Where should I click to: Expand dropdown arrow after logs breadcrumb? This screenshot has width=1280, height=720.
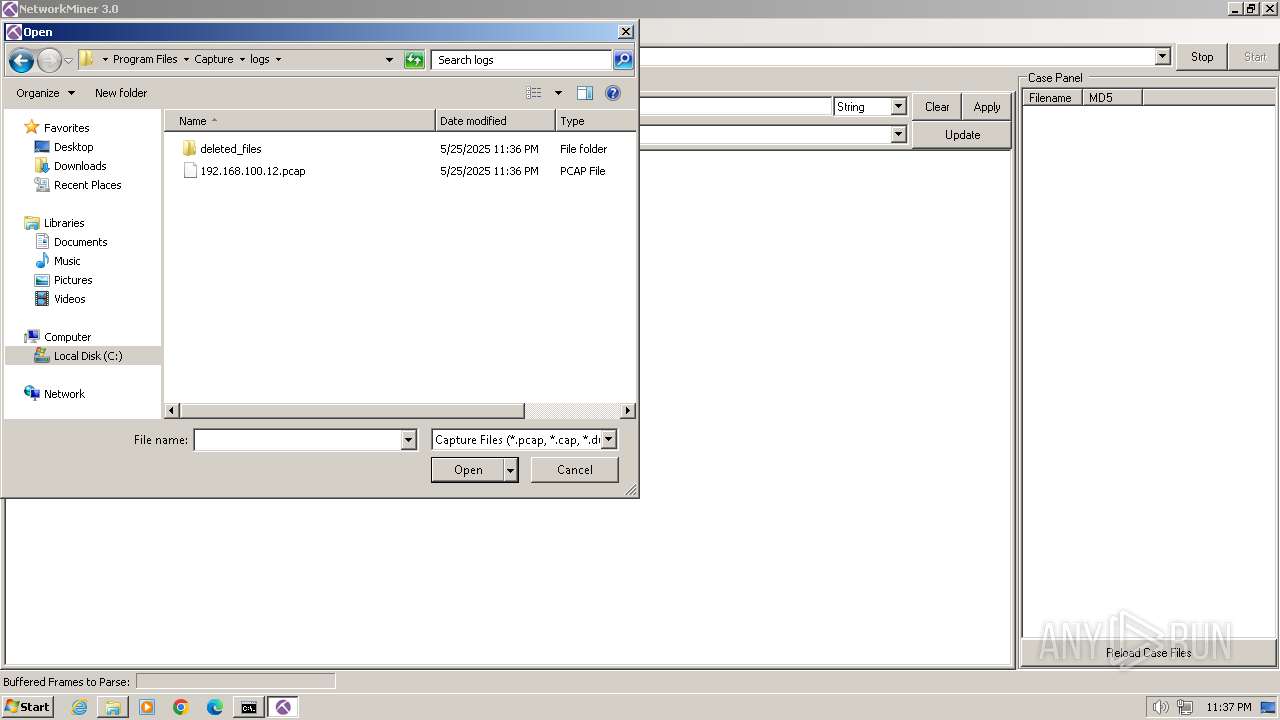278,60
